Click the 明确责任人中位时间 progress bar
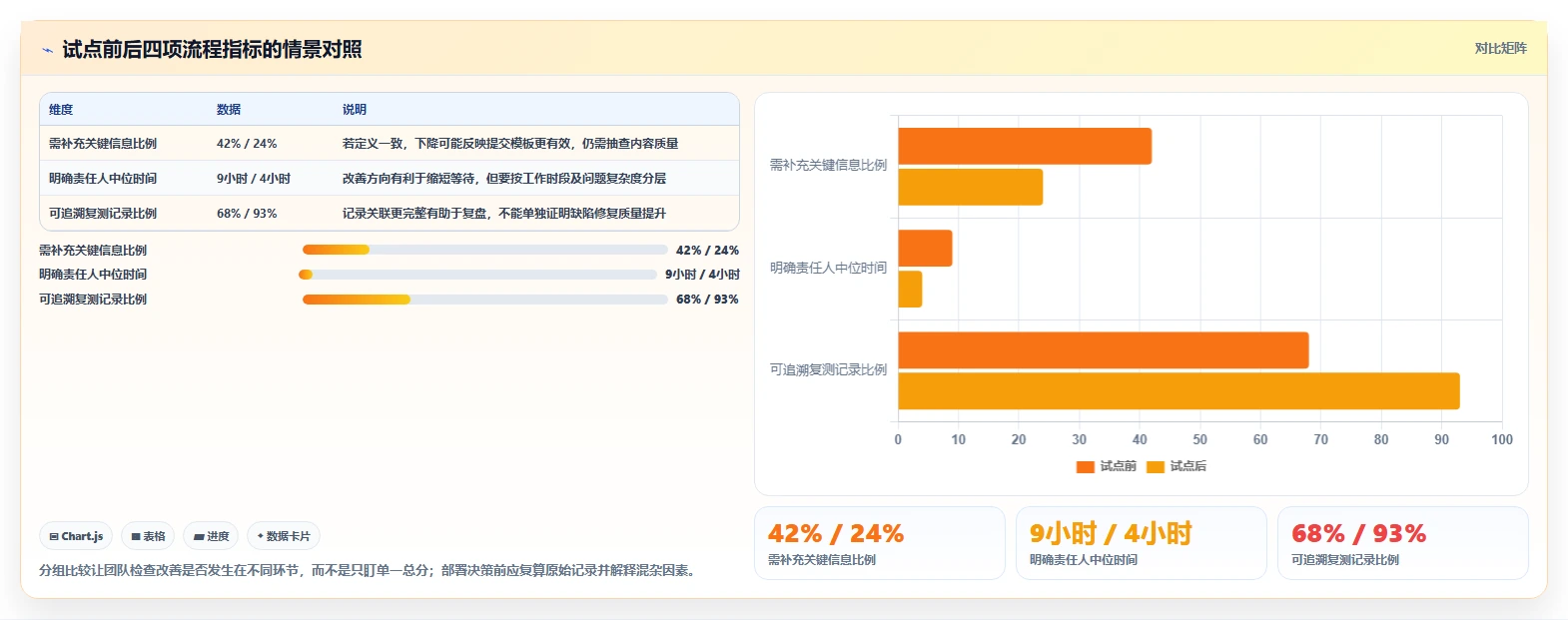This screenshot has width=1568, height=620. click(x=477, y=275)
